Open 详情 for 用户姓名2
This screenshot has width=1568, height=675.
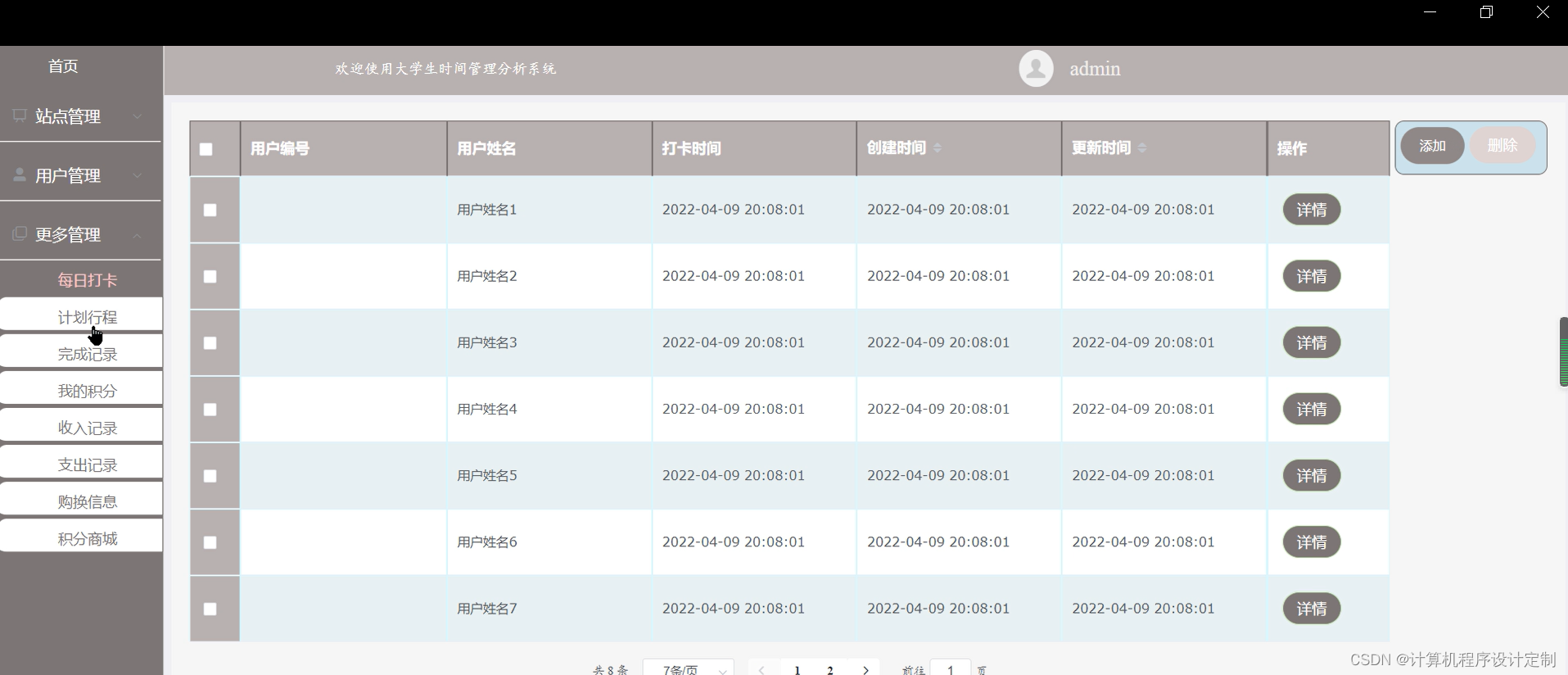click(1312, 276)
